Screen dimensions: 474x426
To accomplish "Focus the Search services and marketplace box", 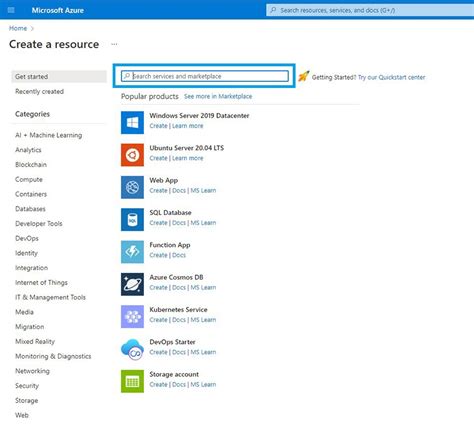I will click(205, 76).
